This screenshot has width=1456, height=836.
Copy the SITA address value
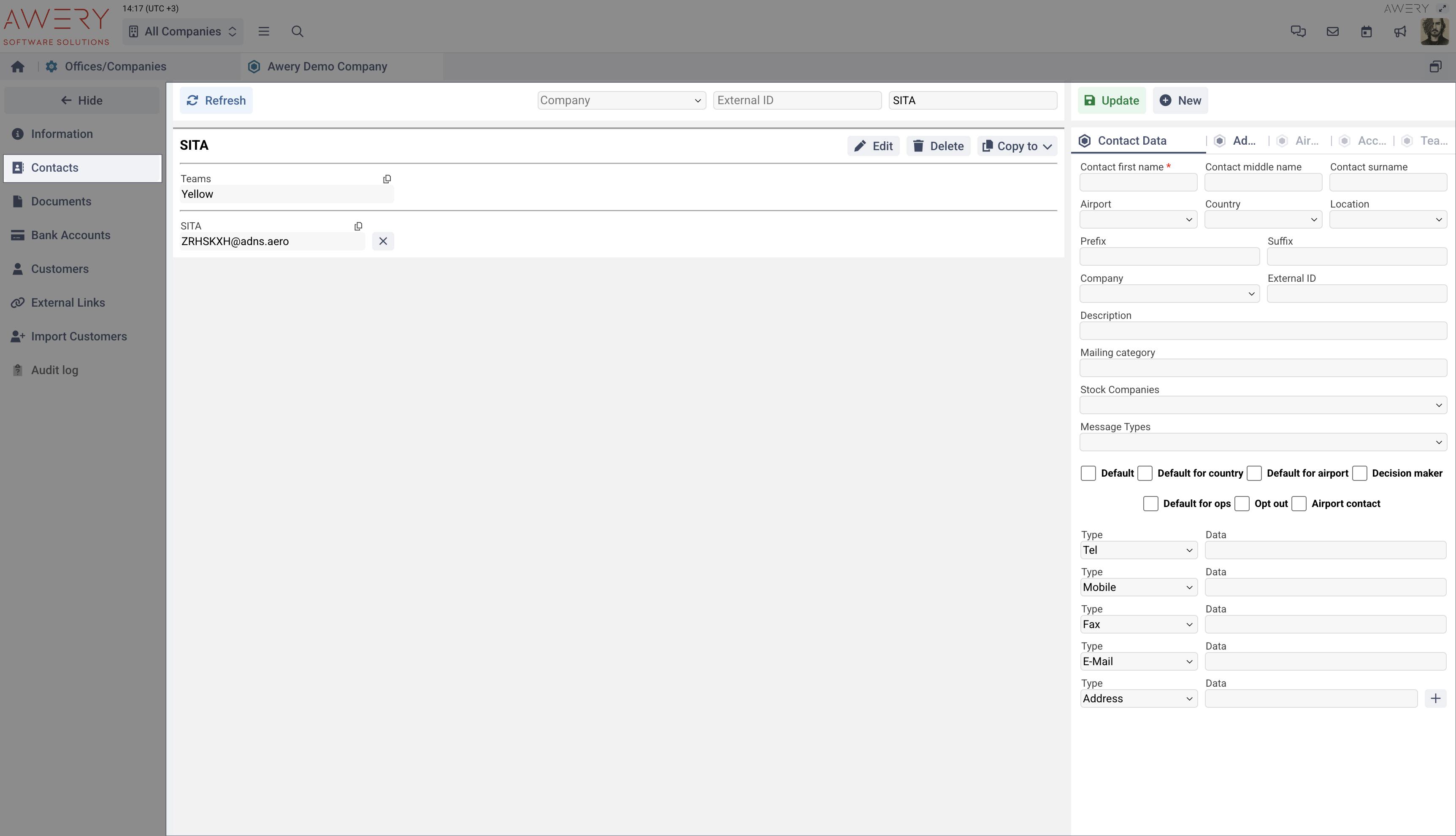pyautogui.click(x=358, y=226)
